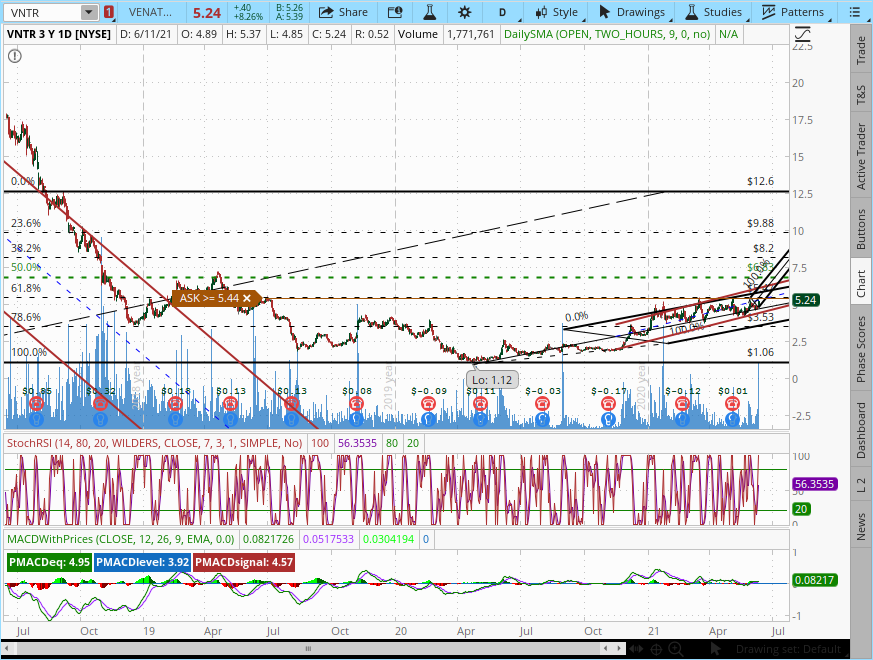Click the Share button
Viewport: 873px width, 660px height.
(342, 12)
